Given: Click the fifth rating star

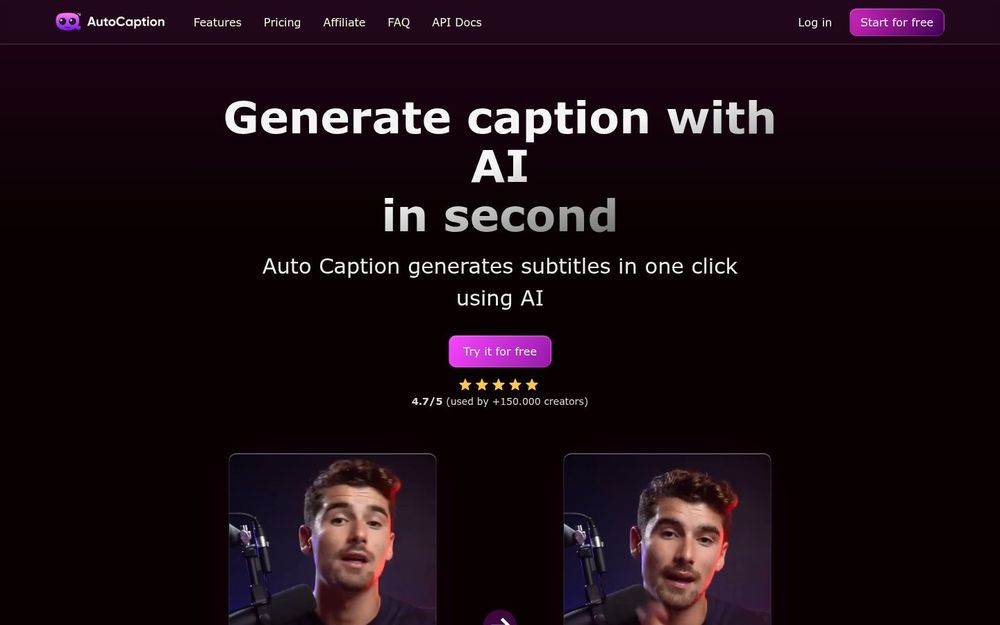Looking at the screenshot, I should point(532,385).
